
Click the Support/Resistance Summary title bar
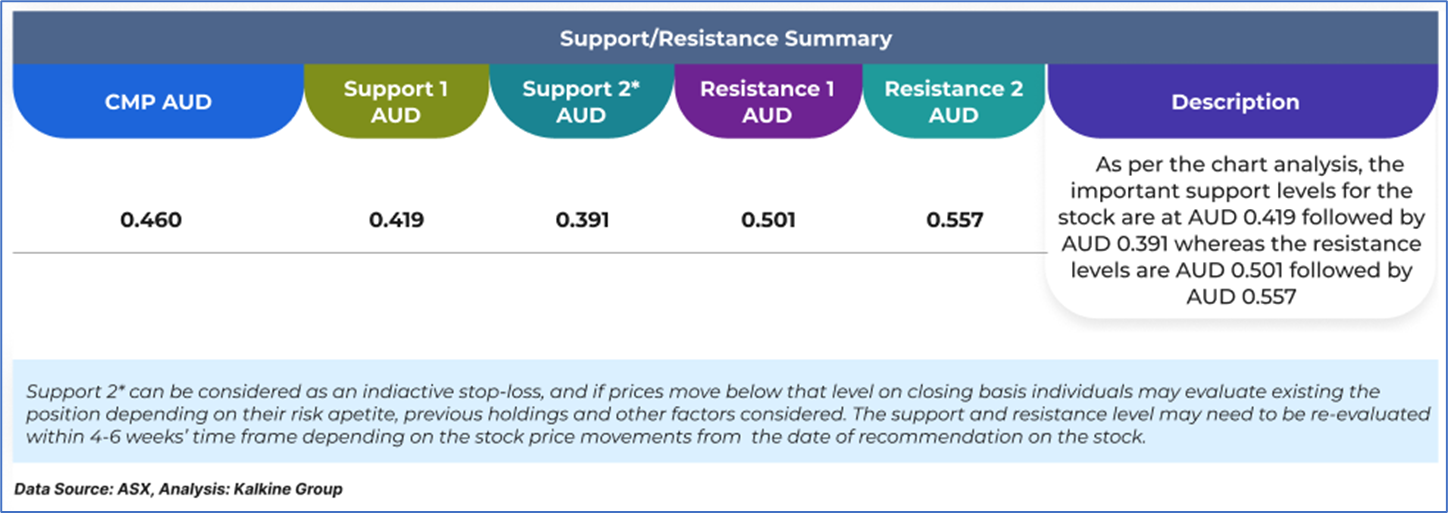point(724,39)
